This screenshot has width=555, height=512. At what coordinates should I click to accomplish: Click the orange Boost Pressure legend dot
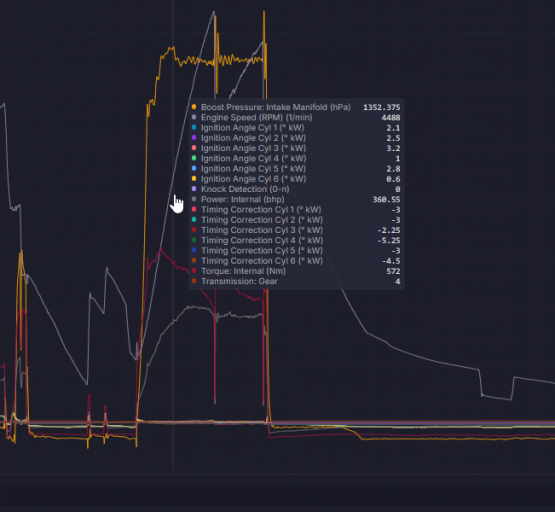click(x=194, y=107)
